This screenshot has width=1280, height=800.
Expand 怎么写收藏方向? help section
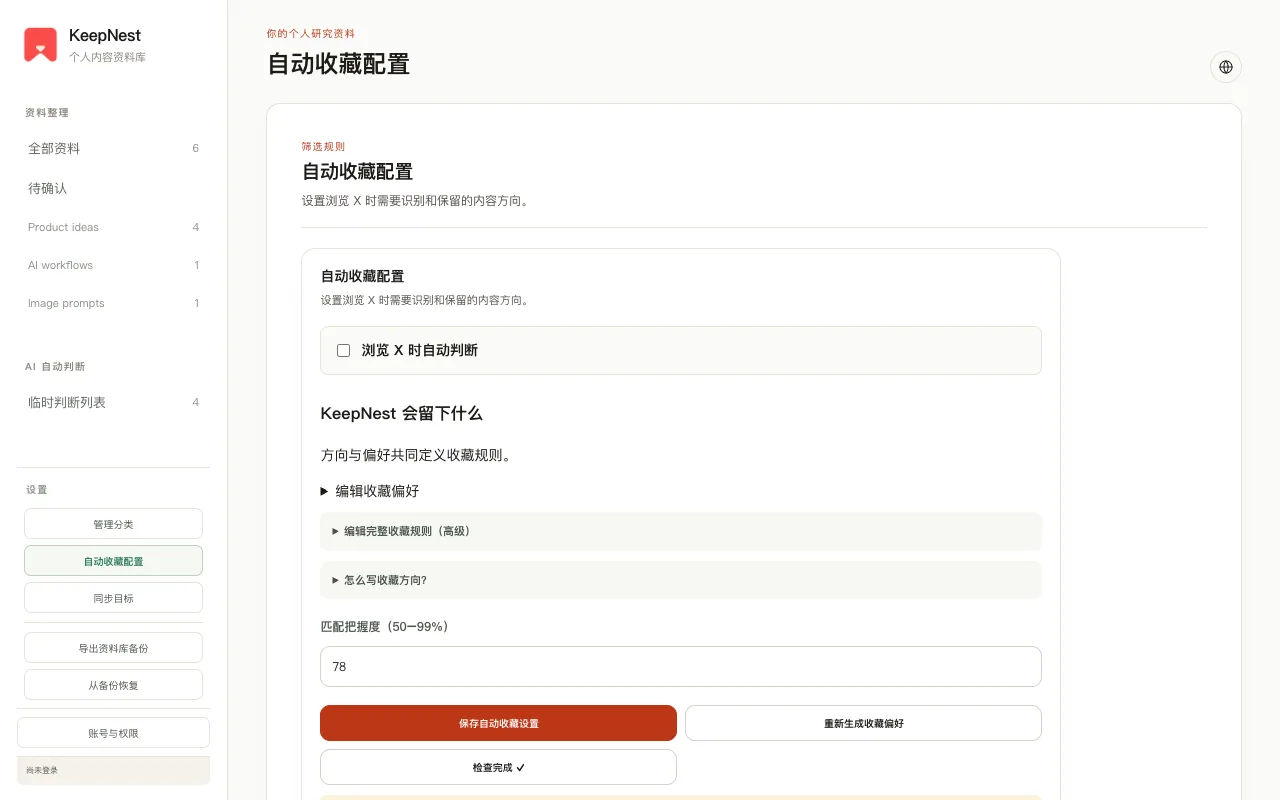(681, 580)
